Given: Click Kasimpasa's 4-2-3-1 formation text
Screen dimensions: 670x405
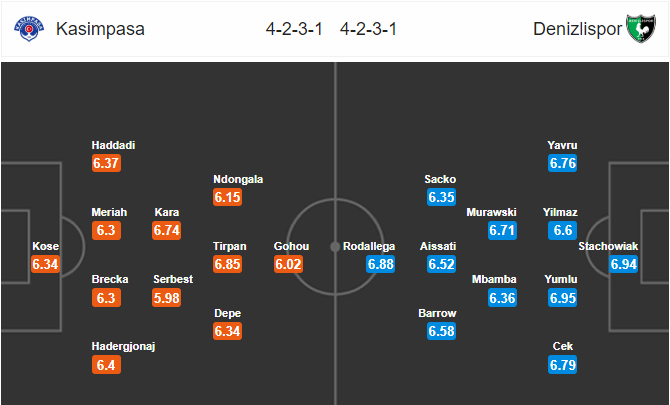Looking at the screenshot, I should click(294, 29).
